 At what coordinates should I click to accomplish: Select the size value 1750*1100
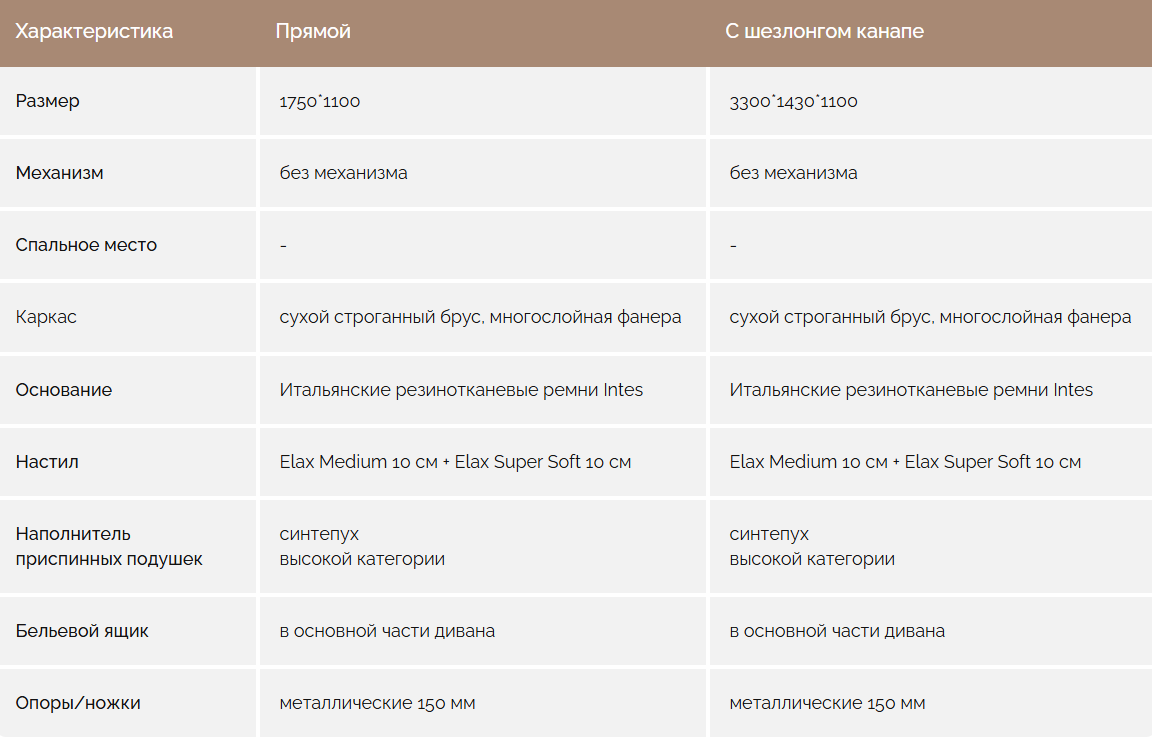pos(320,101)
